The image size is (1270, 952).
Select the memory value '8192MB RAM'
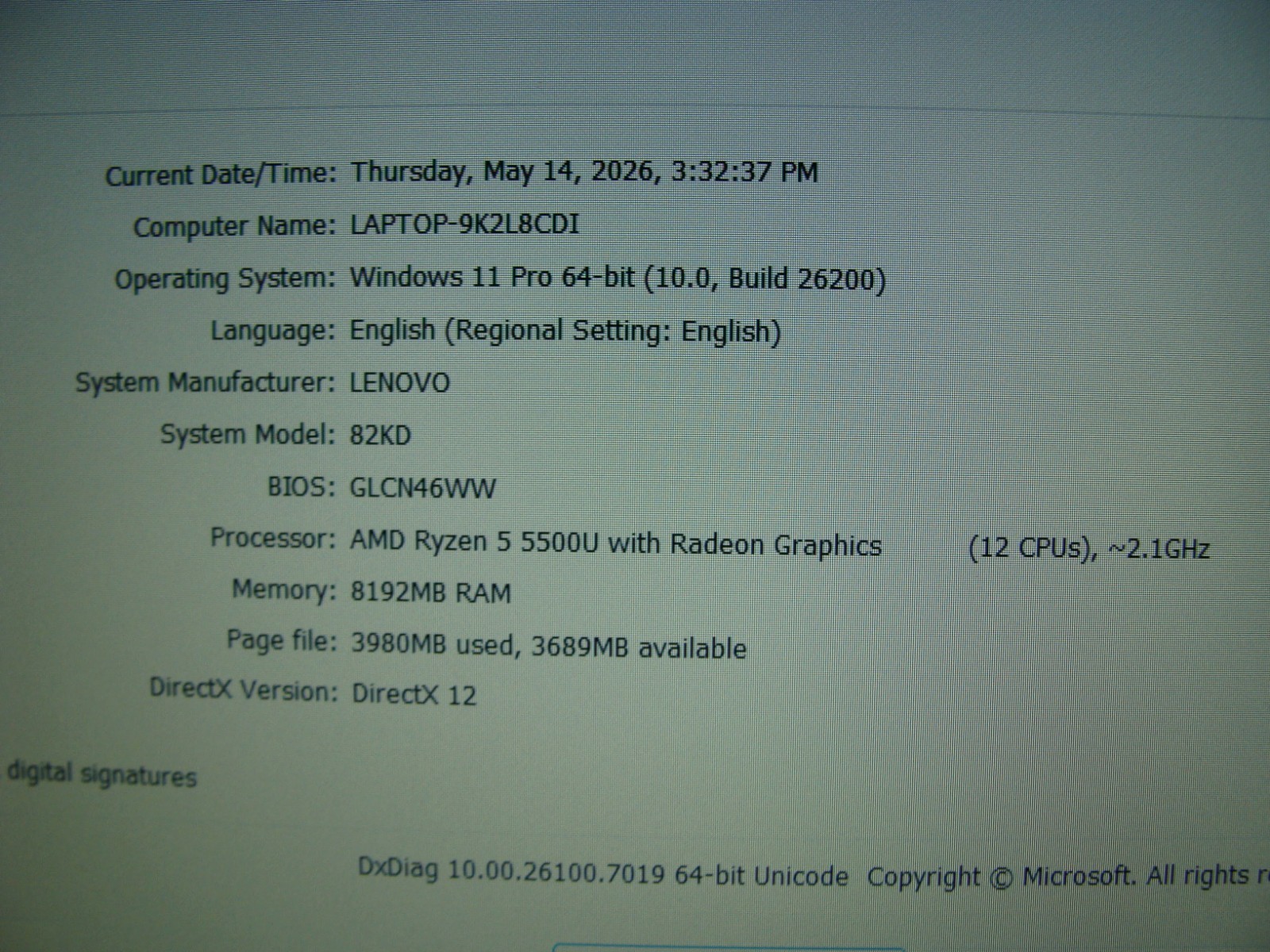431,593
